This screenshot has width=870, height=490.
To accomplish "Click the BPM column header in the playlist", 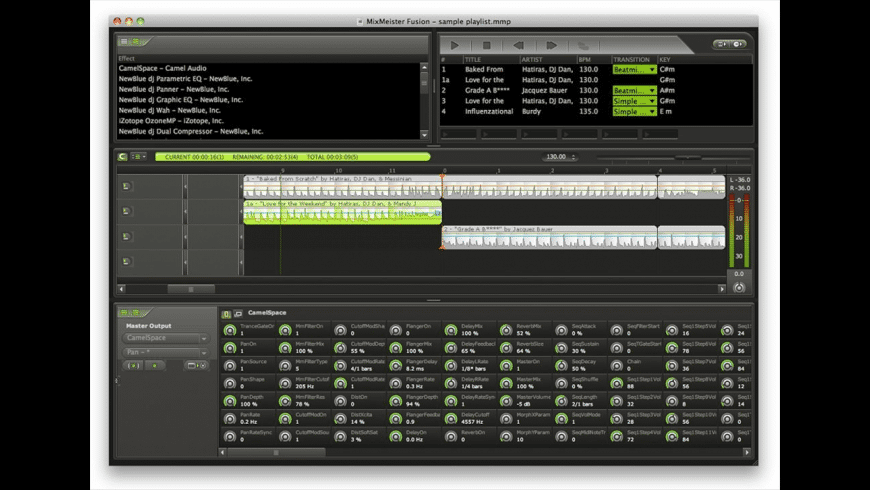I will click(x=584, y=59).
